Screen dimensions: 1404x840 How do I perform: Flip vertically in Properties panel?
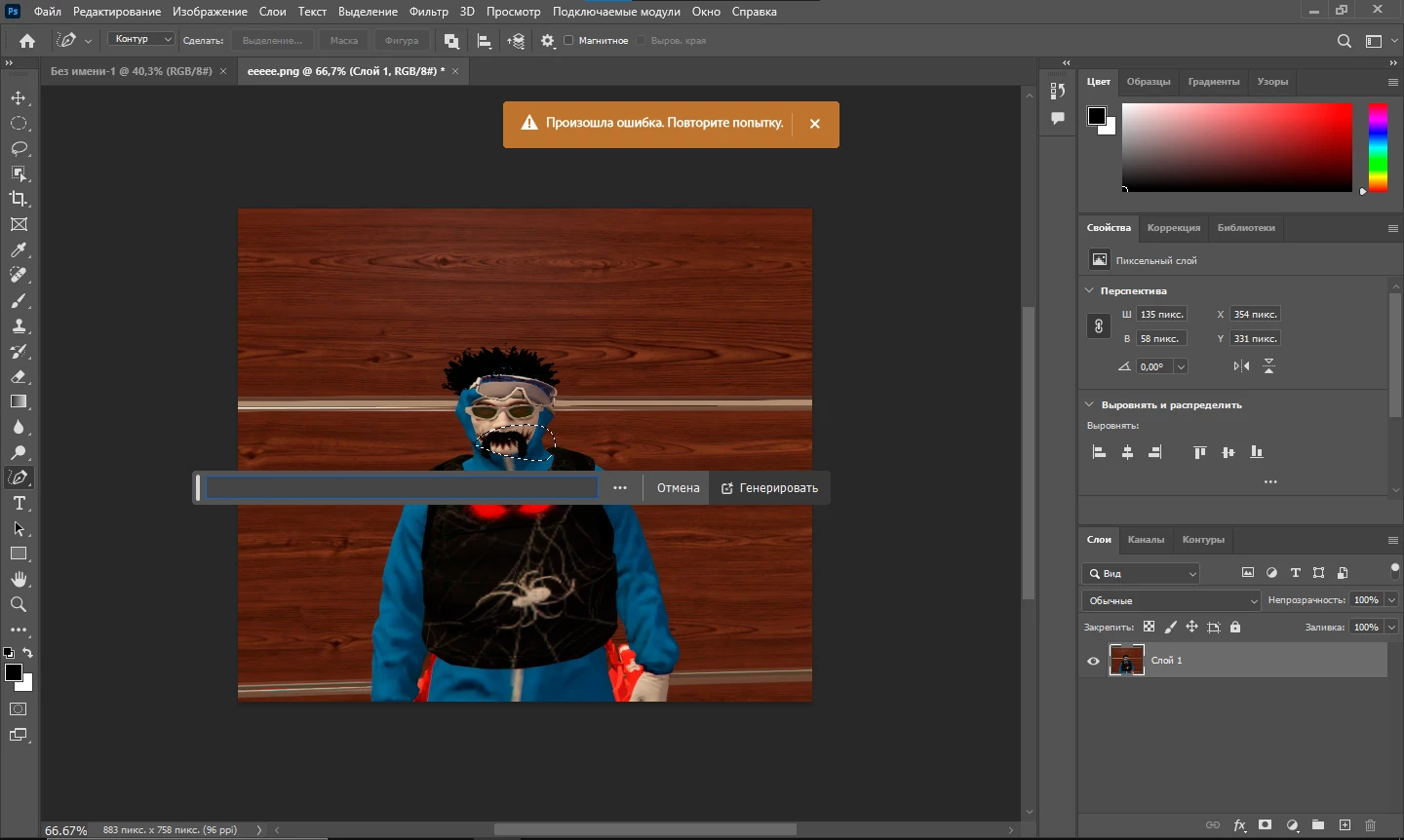pos(1268,366)
